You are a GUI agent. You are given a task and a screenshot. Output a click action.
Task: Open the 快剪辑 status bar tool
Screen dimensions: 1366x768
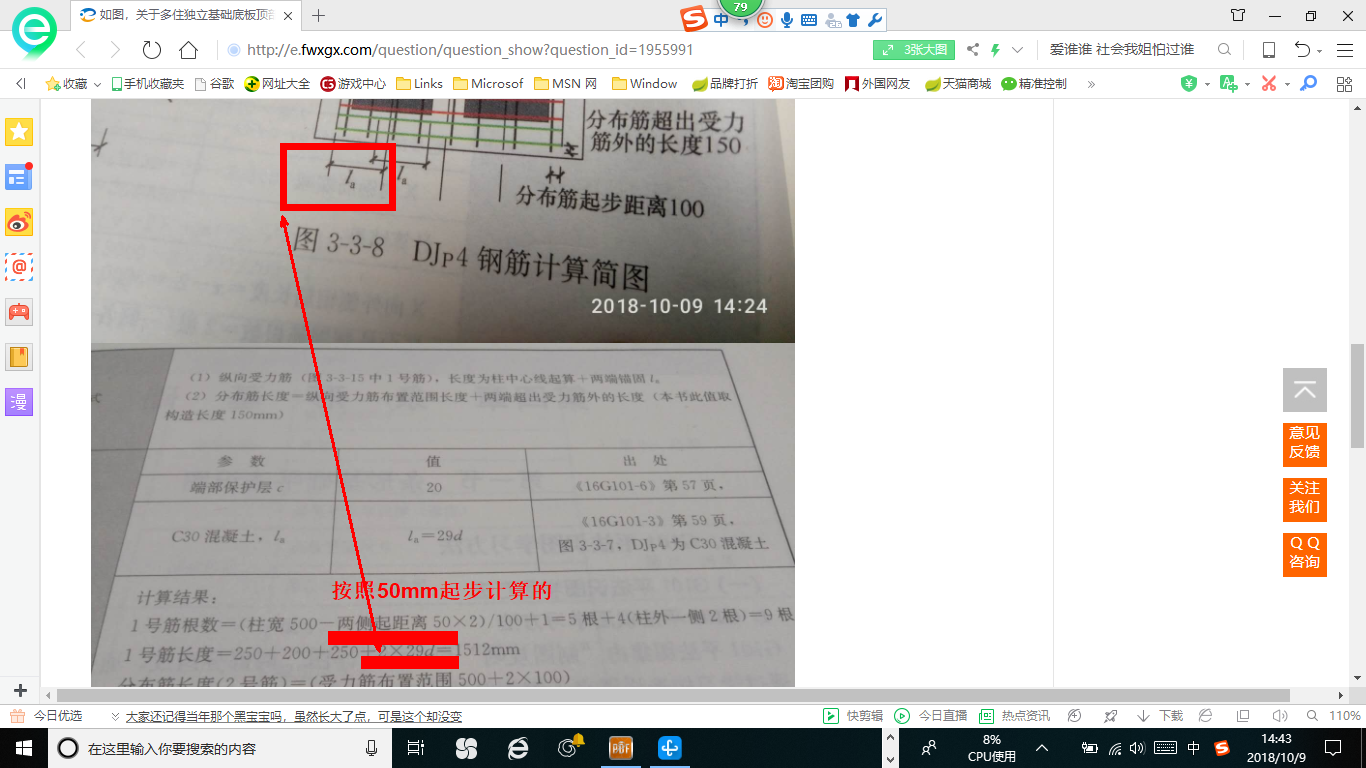(x=853, y=716)
